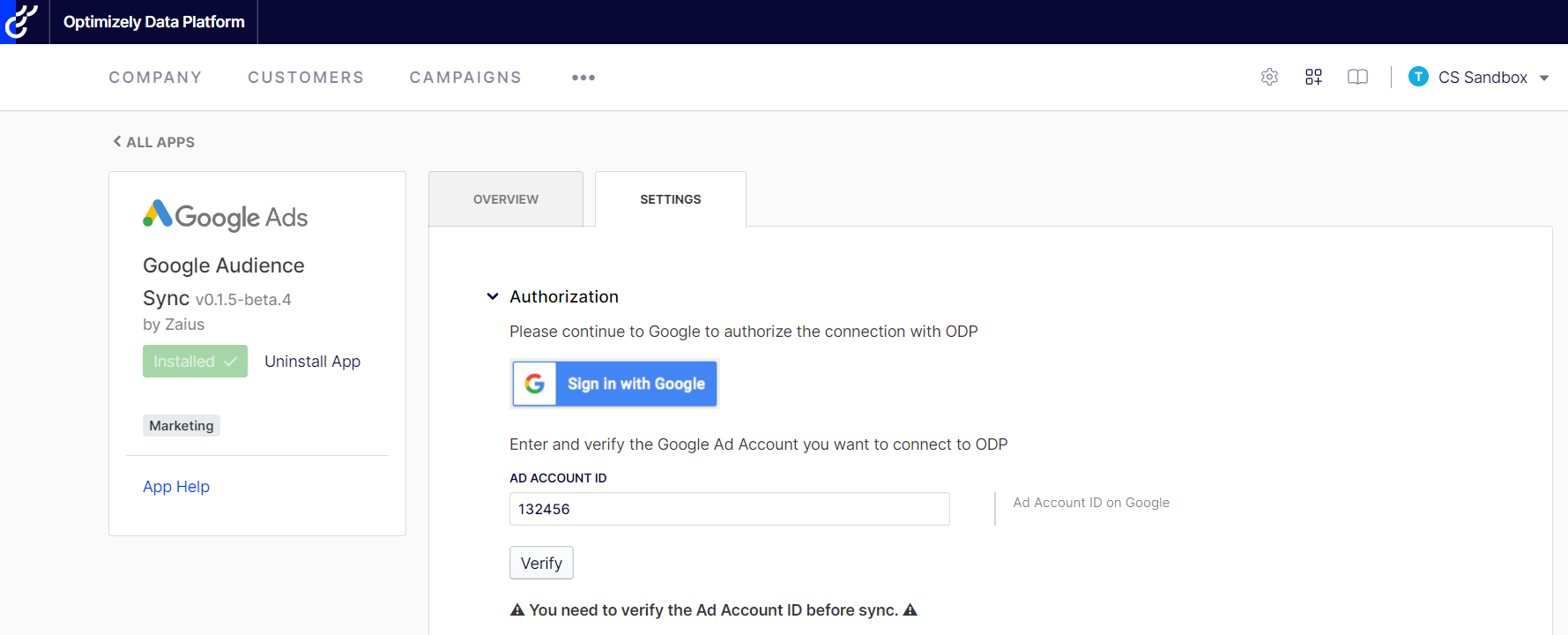The image size is (1568, 635).
Task: Click the 'Enter and verify the Google Ad Account' text
Action: (759, 444)
